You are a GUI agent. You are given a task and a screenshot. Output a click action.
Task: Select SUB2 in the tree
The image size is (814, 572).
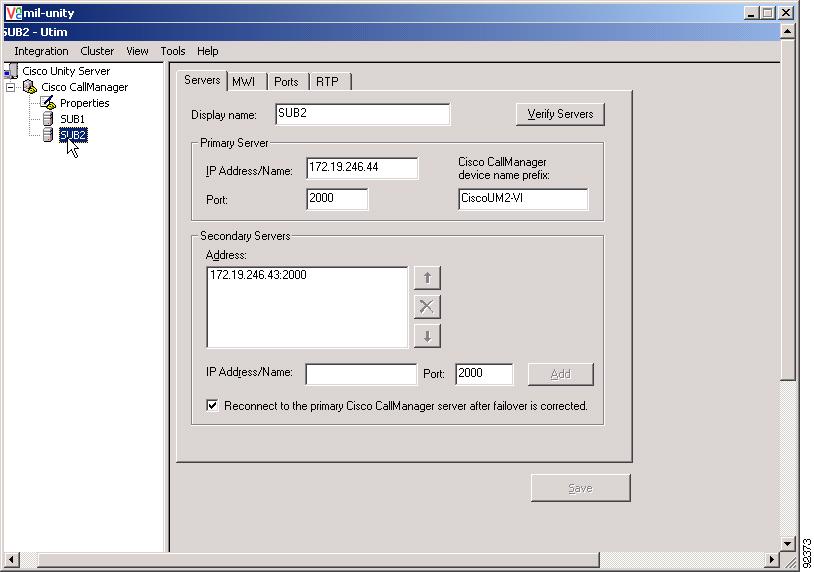(x=73, y=135)
